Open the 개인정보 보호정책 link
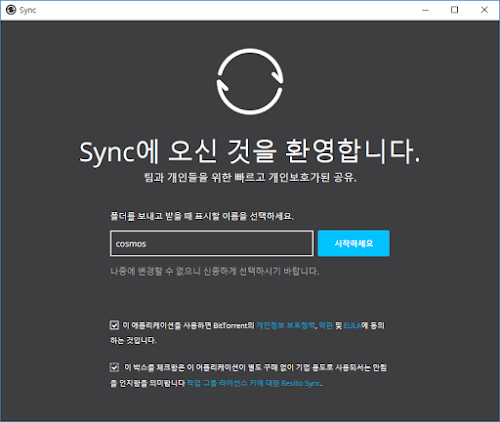Viewport: 500px width, 422px height. pyautogui.click(x=285, y=325)
